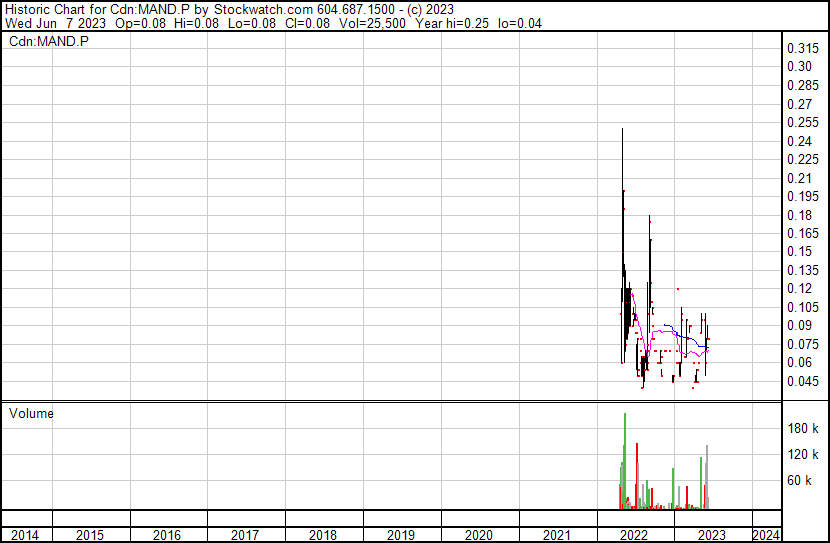Select the 2017 year label
The image size is (830, 543).
click(245, 535)
